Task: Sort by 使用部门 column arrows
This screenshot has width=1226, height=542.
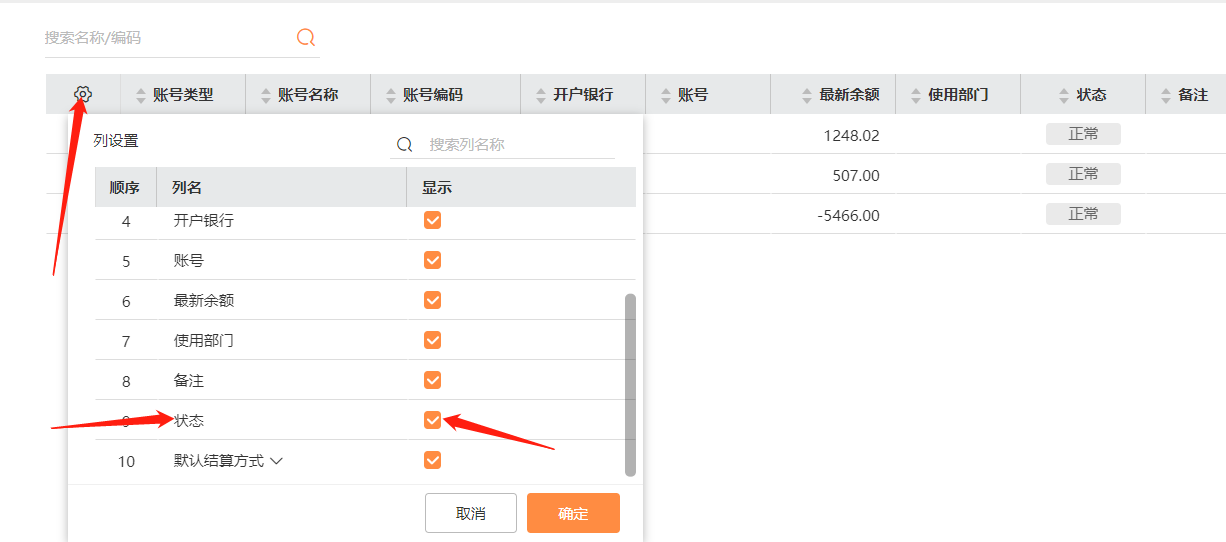Action: click(915, 95)
